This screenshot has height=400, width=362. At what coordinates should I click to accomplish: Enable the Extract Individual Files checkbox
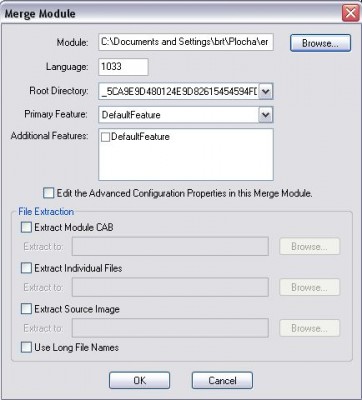tap(26, 268)
